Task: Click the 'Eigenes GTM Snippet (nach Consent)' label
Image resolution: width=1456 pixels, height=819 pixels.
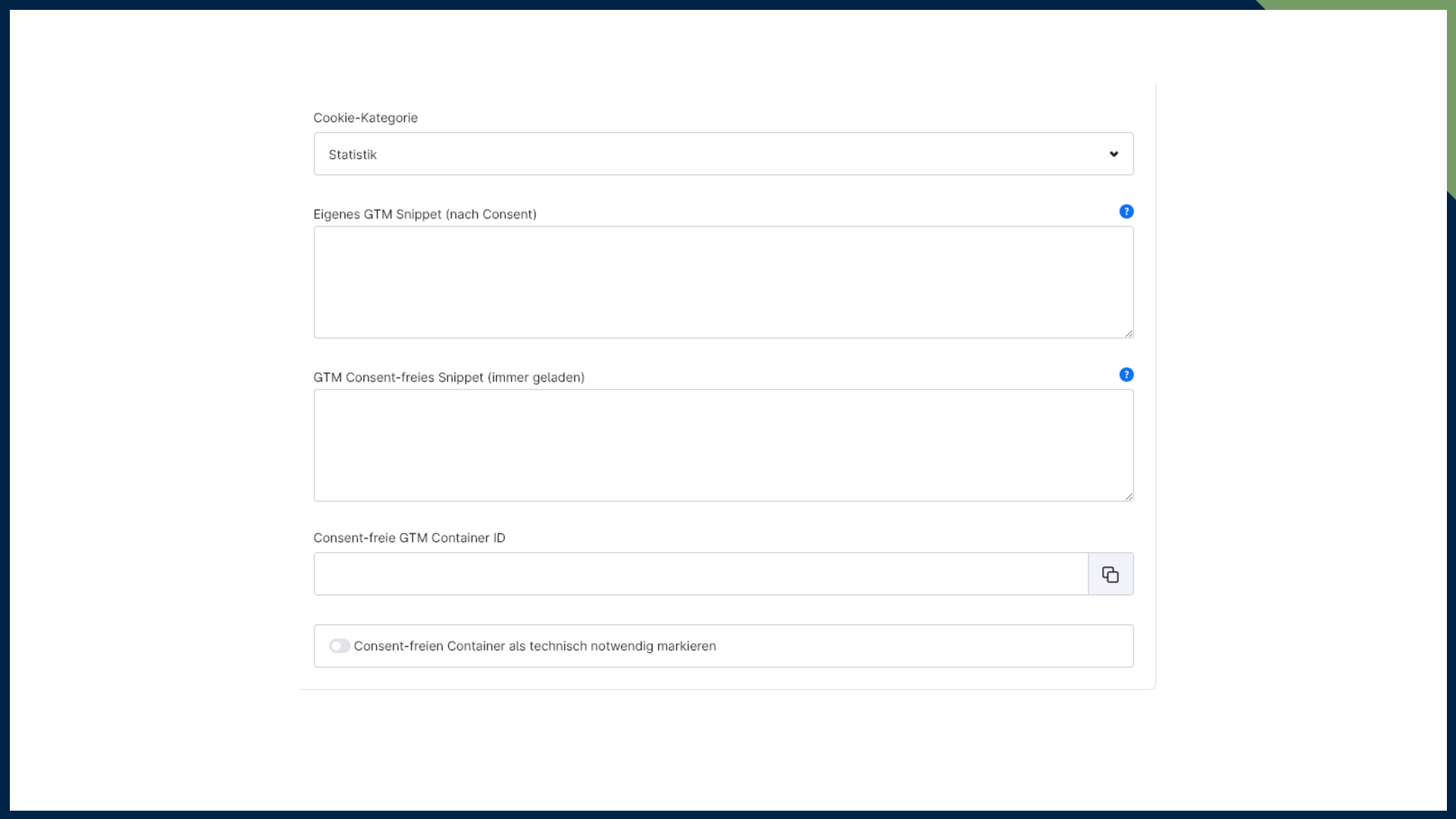Action: coord(425,215)
